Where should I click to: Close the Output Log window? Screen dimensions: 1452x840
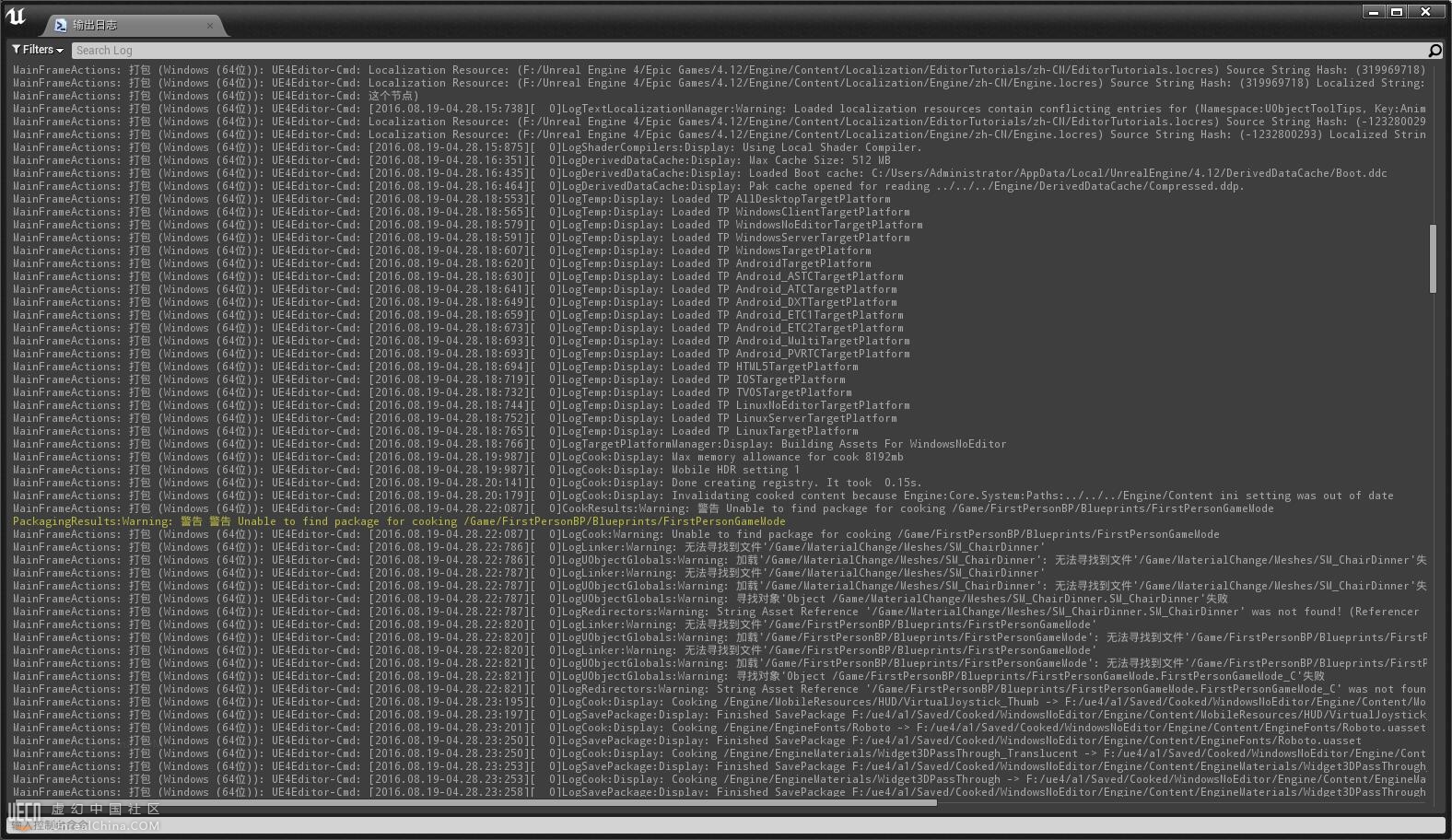click(x=1426, y=12)
